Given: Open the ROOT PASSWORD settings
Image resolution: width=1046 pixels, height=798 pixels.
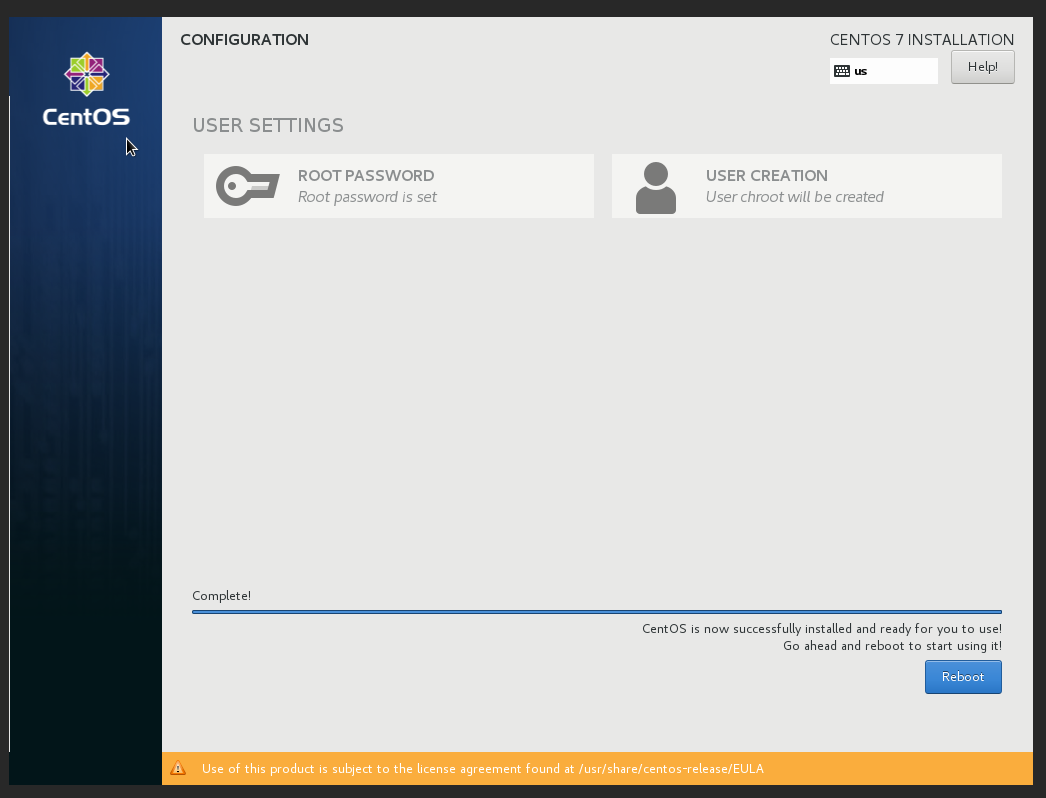Looking at the screenshot, I should (x=399, y=186).
